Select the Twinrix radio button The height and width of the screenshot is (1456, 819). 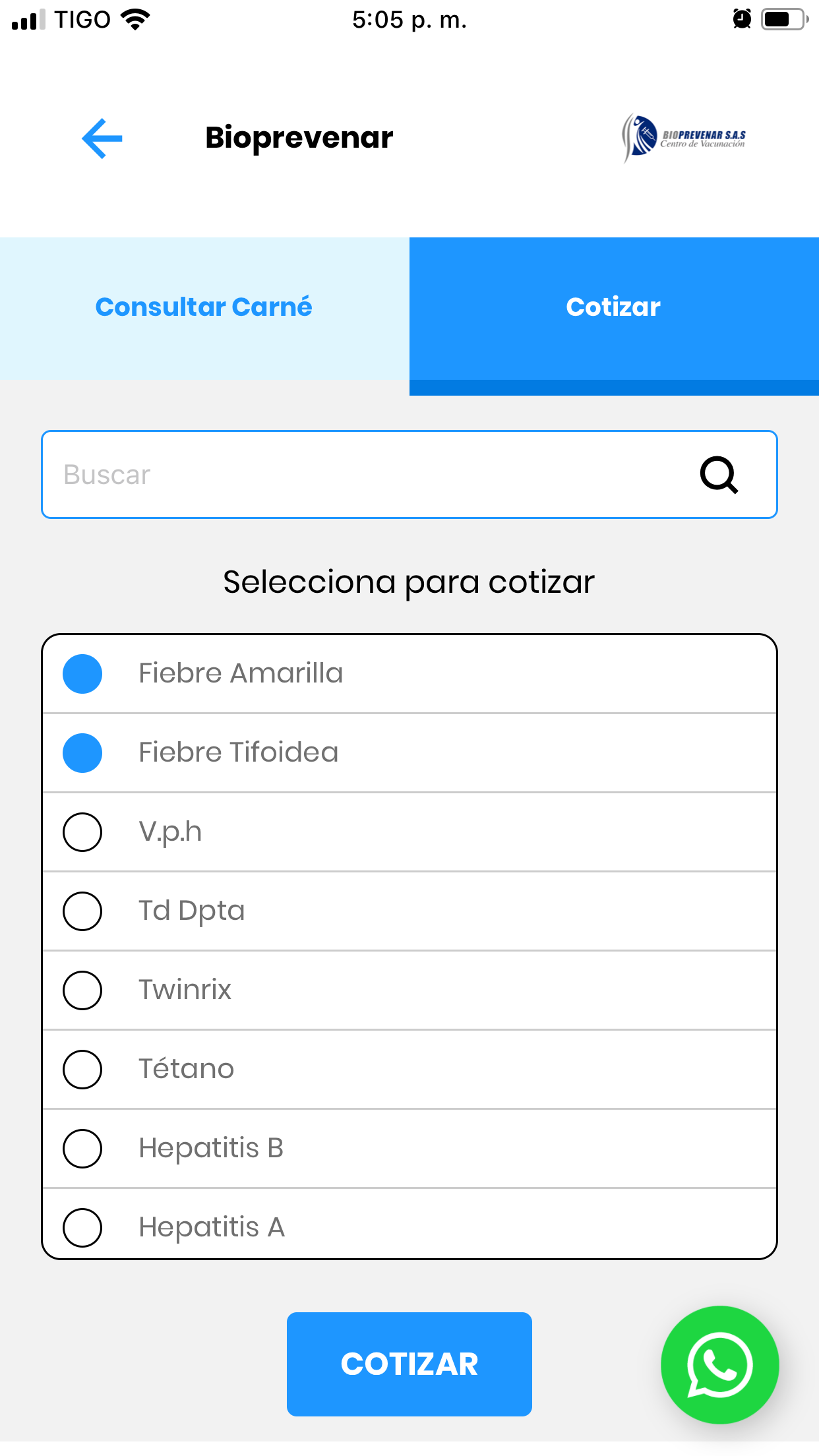(82, 990)
